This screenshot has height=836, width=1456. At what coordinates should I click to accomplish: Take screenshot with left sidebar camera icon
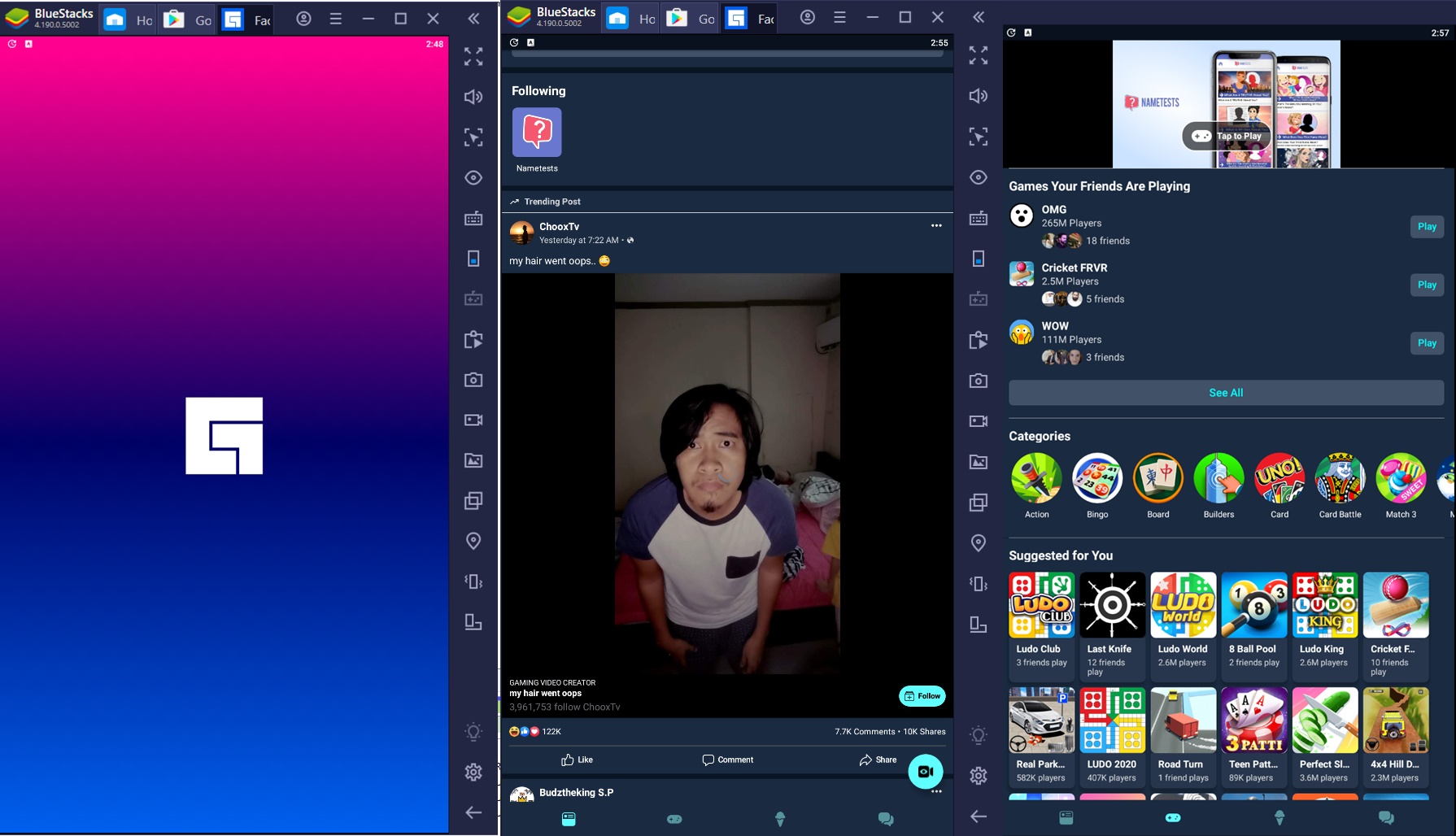coord(473,380)
